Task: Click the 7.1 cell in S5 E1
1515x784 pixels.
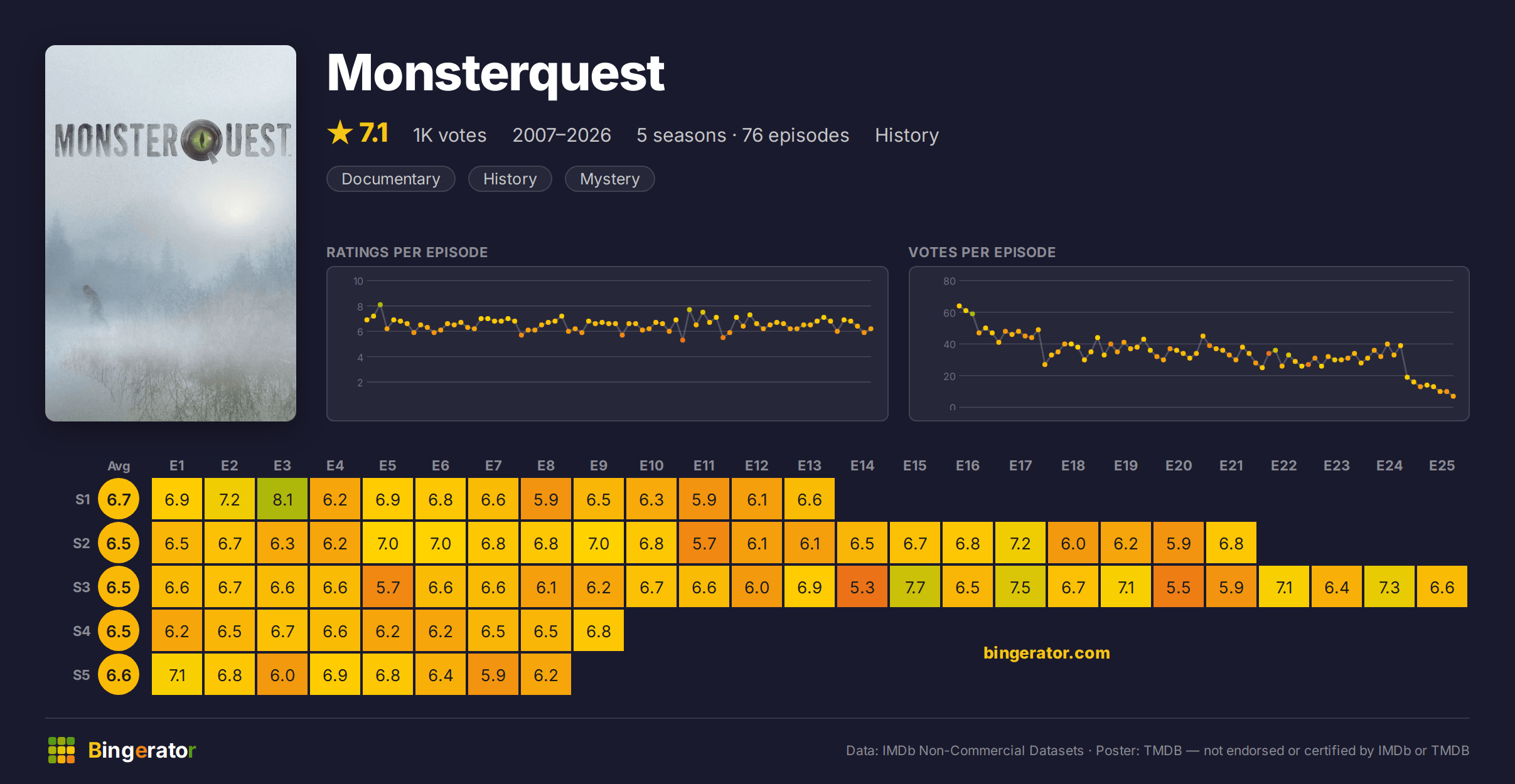Action: click(x=177, y=675)
